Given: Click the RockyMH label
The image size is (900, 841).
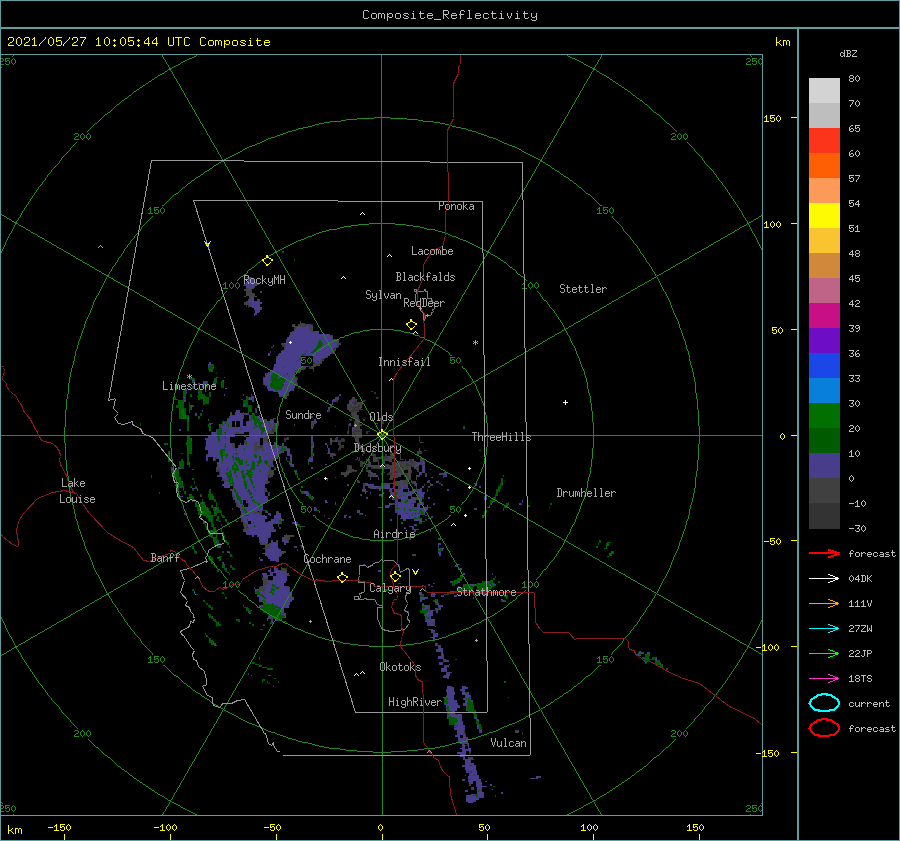Looking at the screenshot, I should (264, 280).
